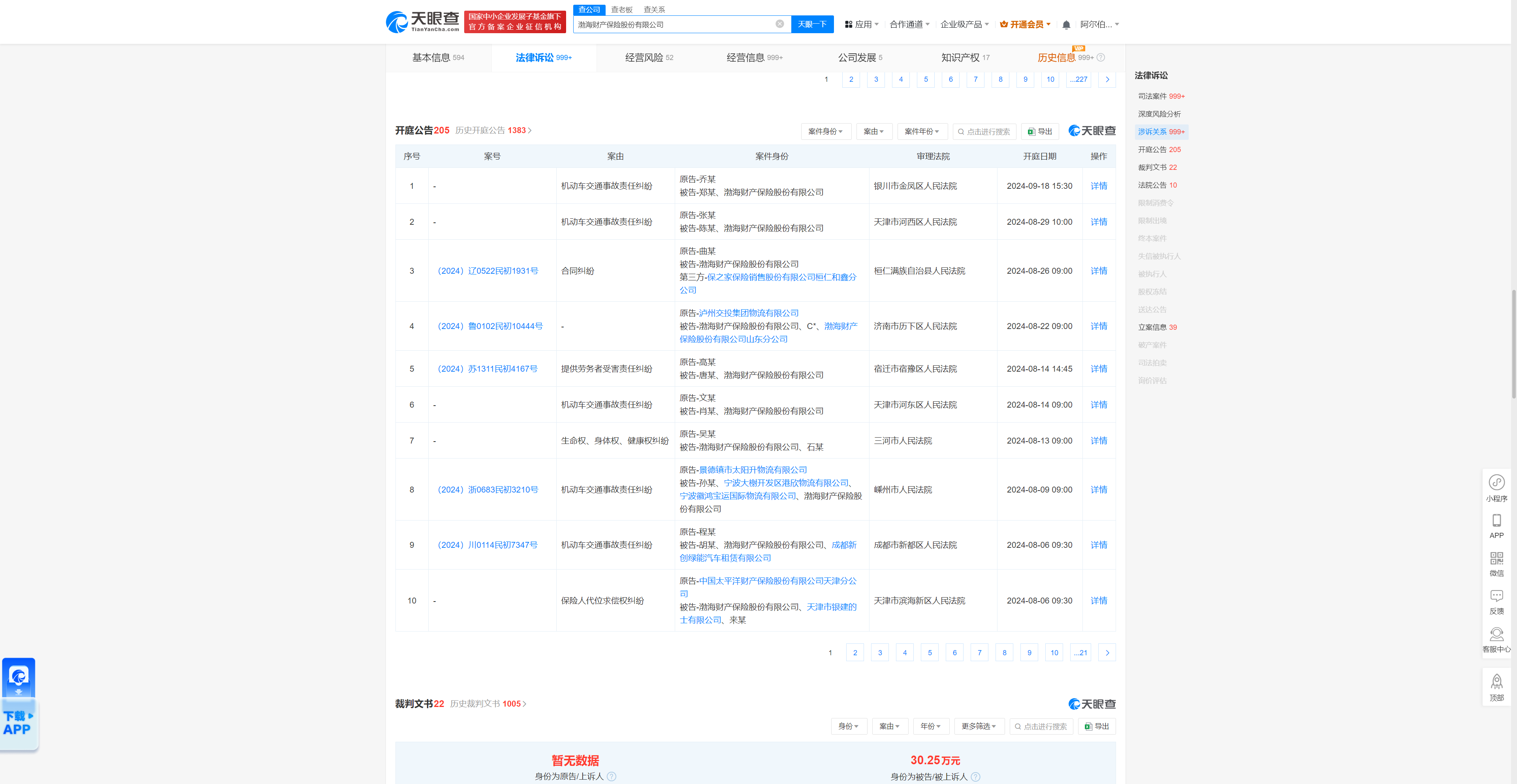Viewport: 1517px width, 784px height.
Task: Switch to the 基本信息 tab
Action: tap(438, 58)
